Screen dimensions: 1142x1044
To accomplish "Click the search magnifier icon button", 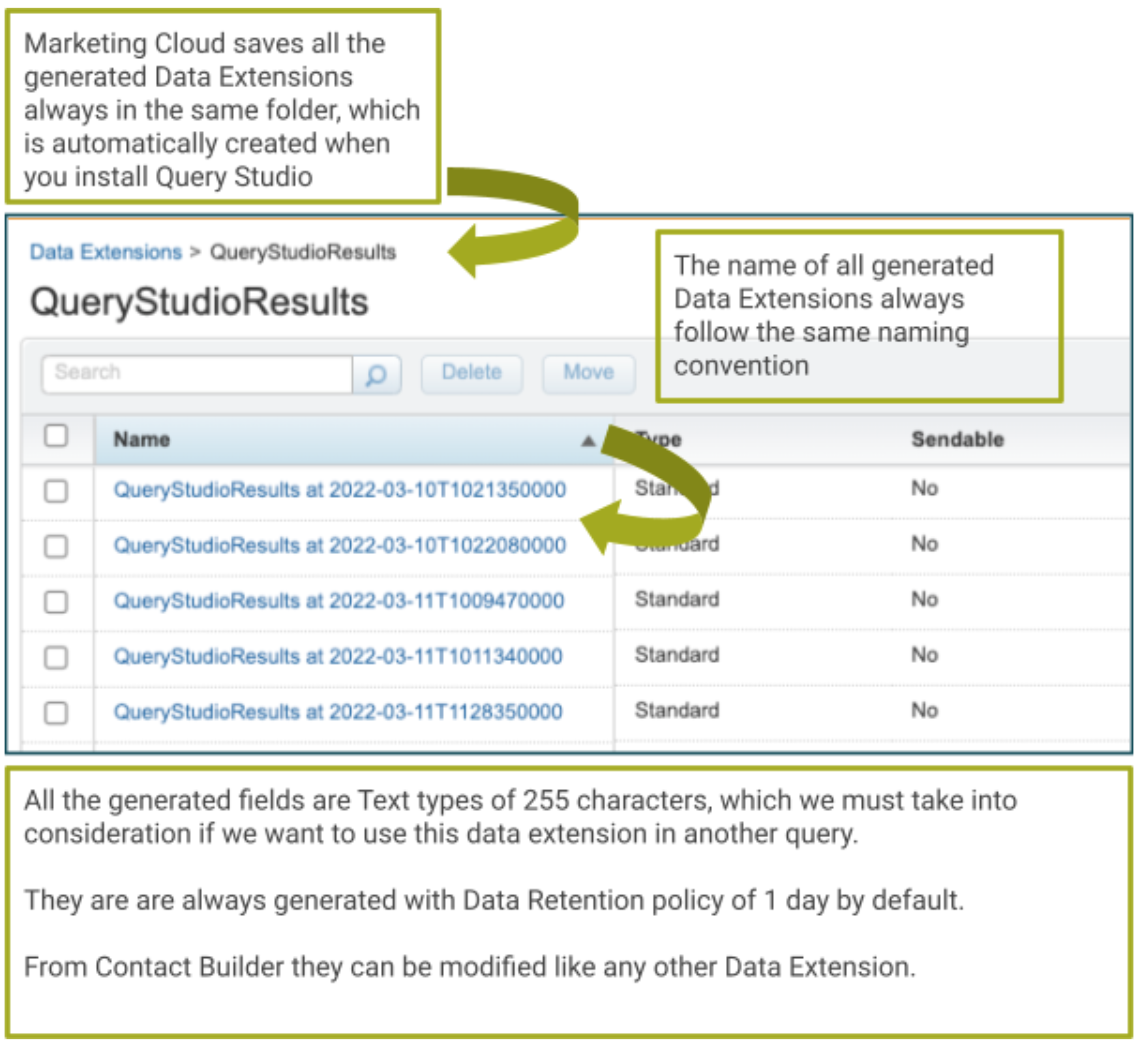I will [376, 374].
